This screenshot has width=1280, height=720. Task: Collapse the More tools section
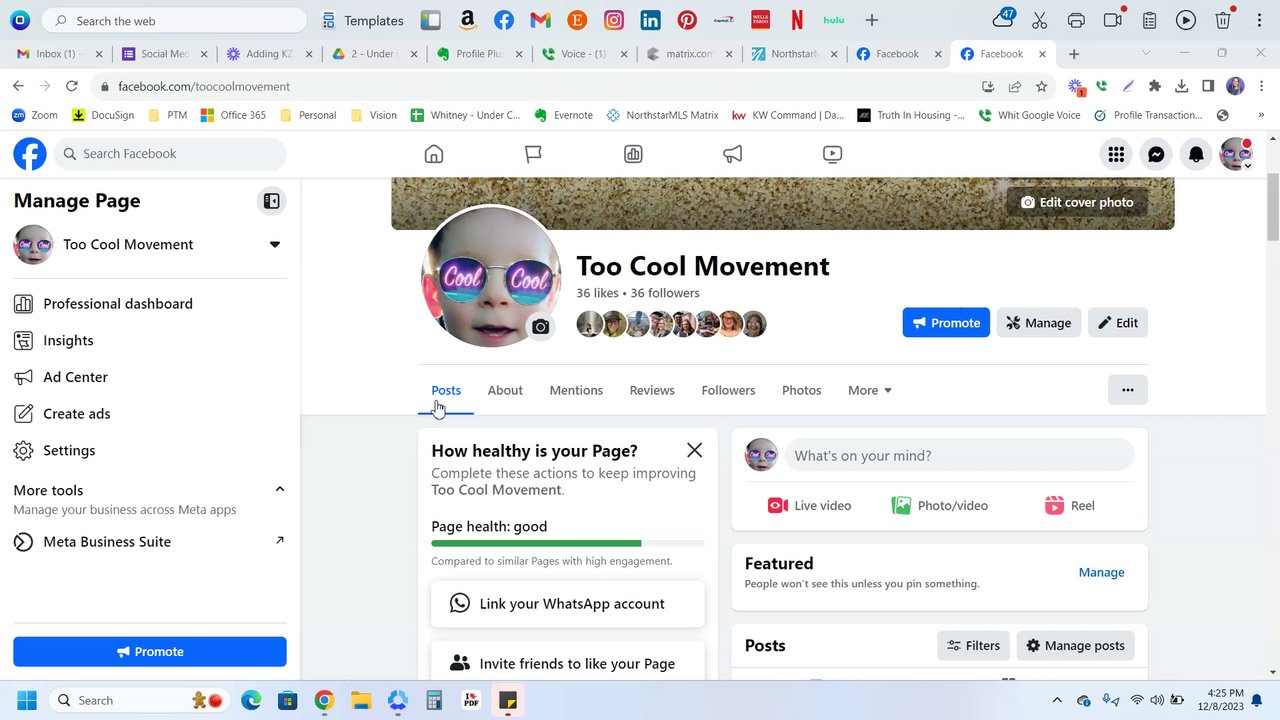279,489
